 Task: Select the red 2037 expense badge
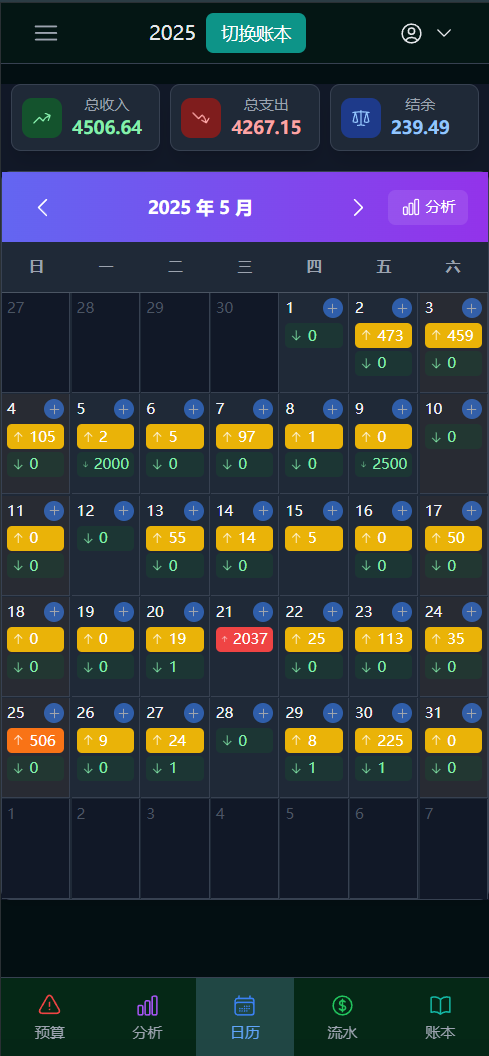[244, 639]
